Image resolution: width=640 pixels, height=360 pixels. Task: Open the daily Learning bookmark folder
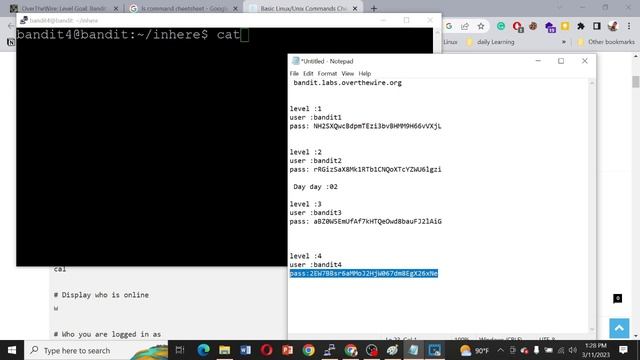coord(490,42)
